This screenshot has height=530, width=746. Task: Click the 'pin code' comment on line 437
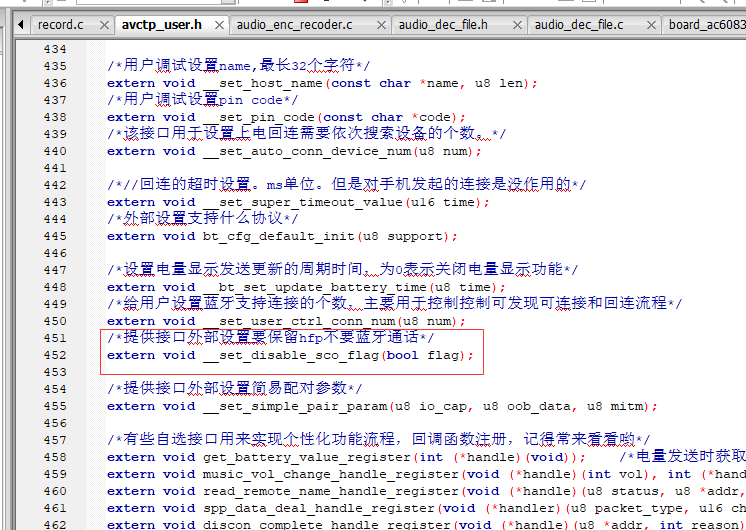tap(203, 99)
